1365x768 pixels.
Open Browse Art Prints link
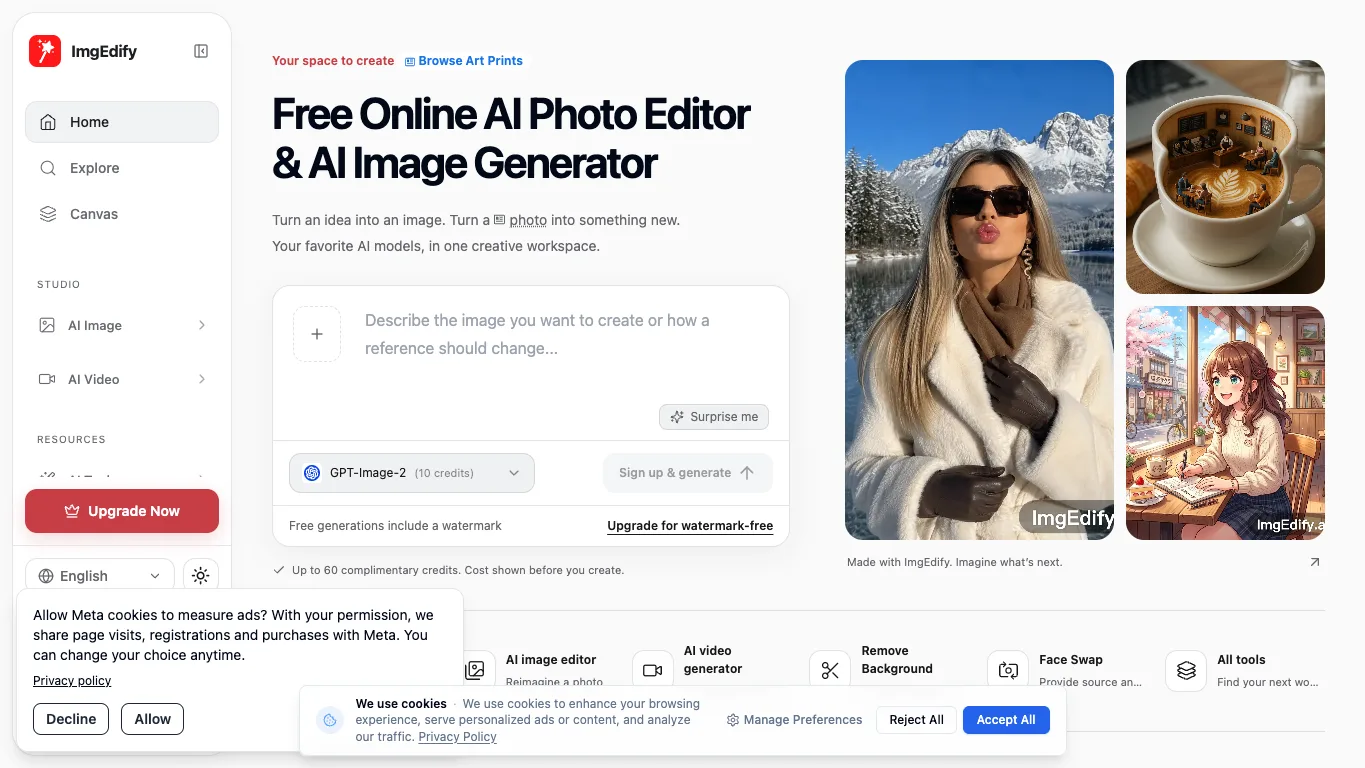(464, 61)
